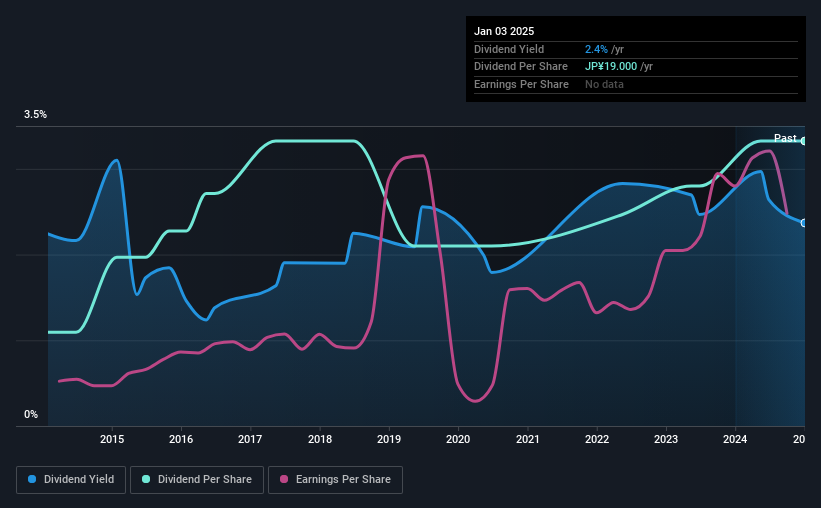The height and width of the screenshot is (508, 821).
Task: Click the blue Dividend Yield legend dot
Action: point(32,479)
